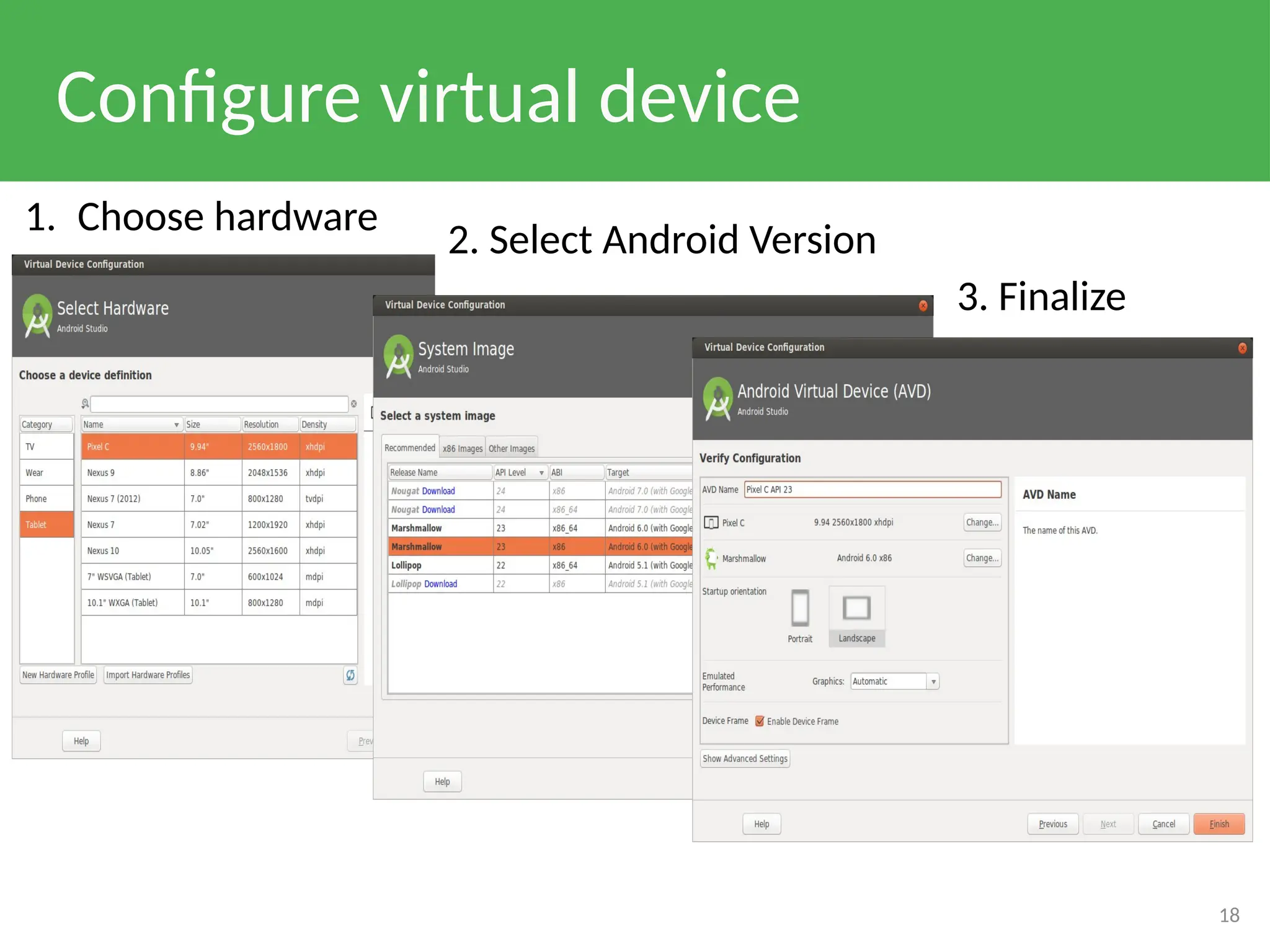1270x952 pixels.
Task: Click the ABI column header
Action: pos(577,472)
